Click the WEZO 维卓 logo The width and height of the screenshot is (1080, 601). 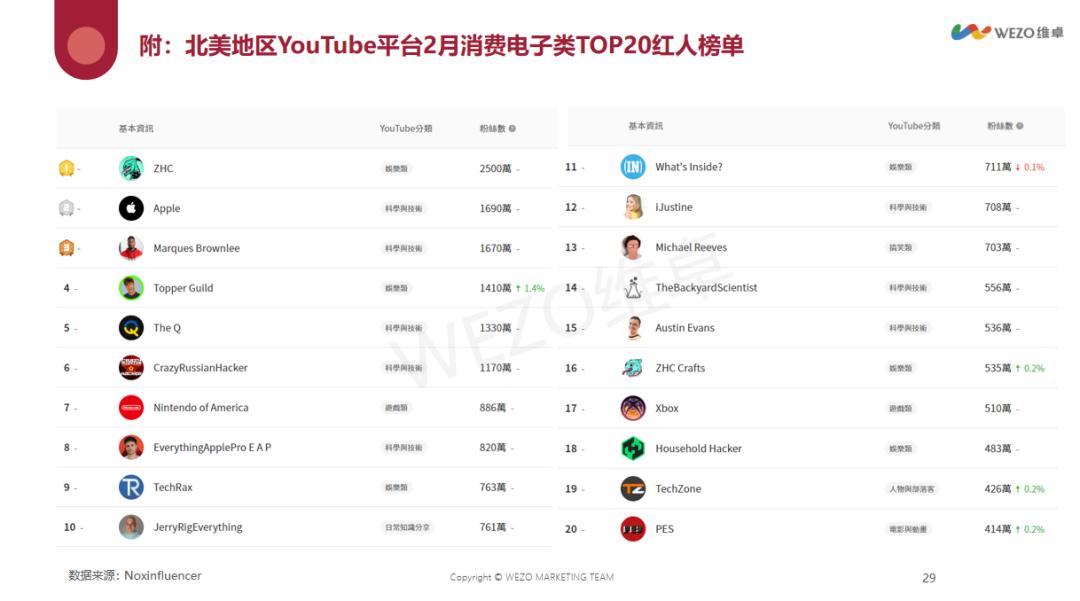pyautogui.click(x=1002, y=31)
